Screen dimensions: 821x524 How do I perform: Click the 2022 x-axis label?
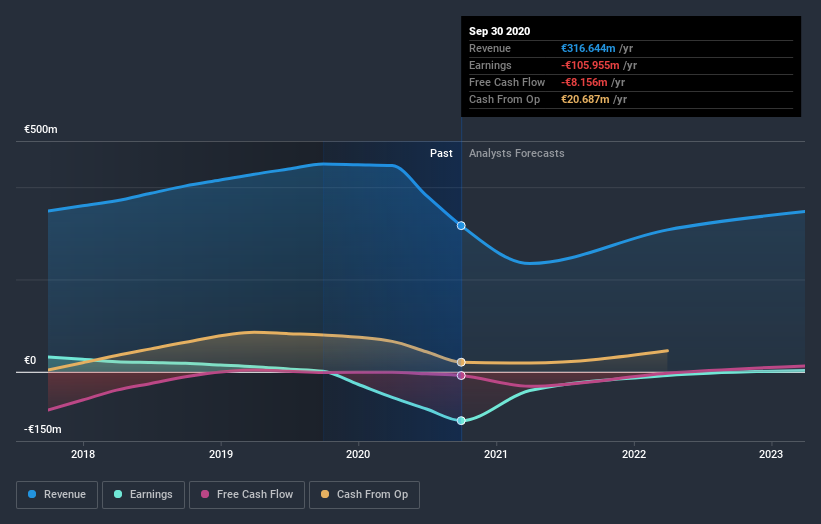[634, 454]
